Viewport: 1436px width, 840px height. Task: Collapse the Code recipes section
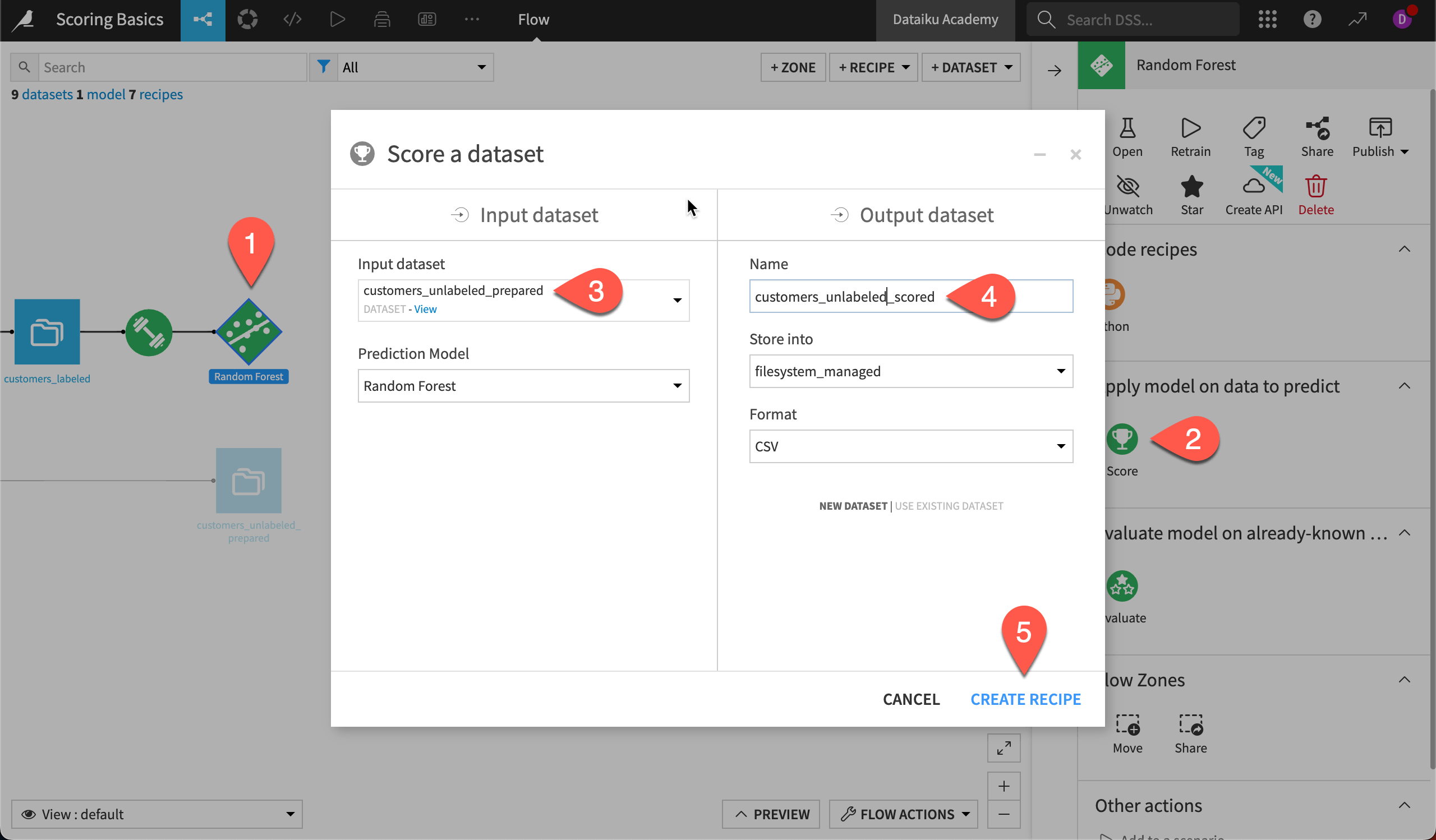click(x=1405, y=249)
